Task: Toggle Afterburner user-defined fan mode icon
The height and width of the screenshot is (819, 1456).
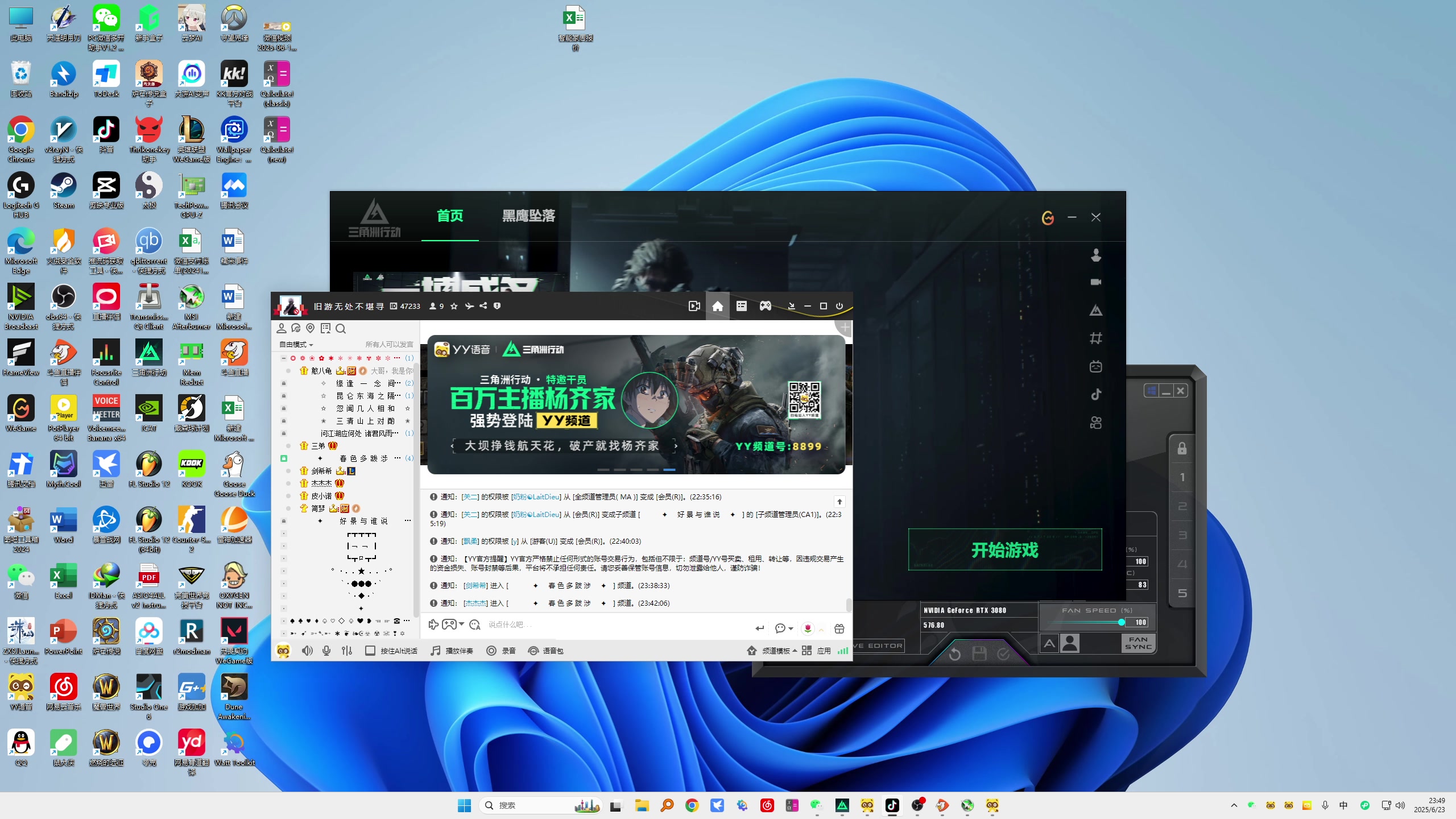Action: point(1070,643)
